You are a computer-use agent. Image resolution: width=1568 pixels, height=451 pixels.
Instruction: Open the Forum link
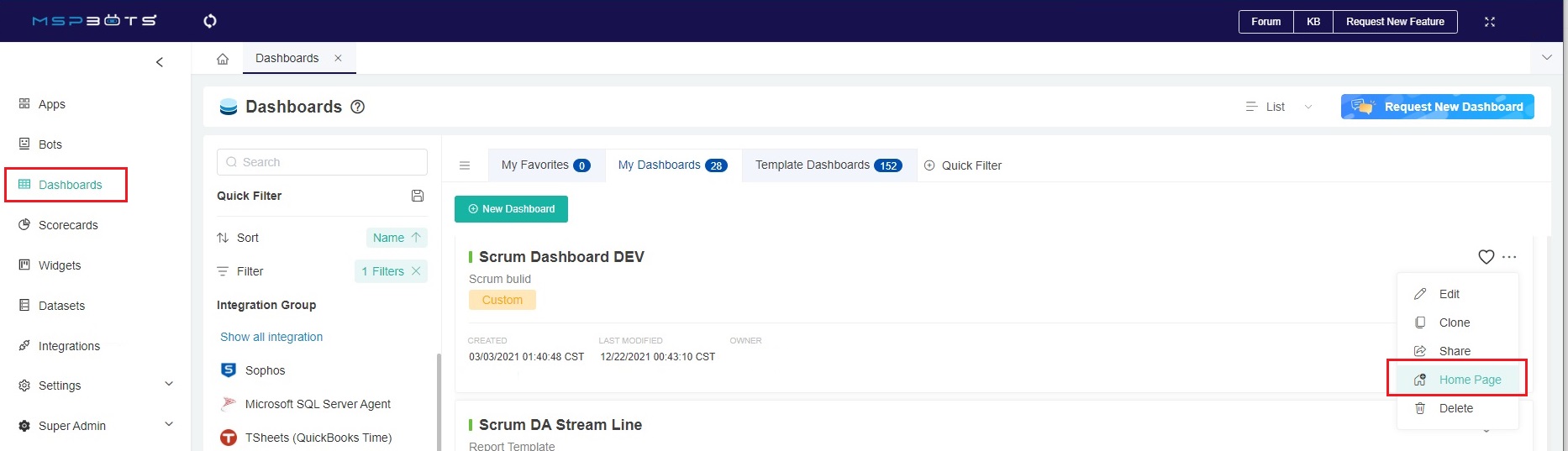pos(1265,22)
